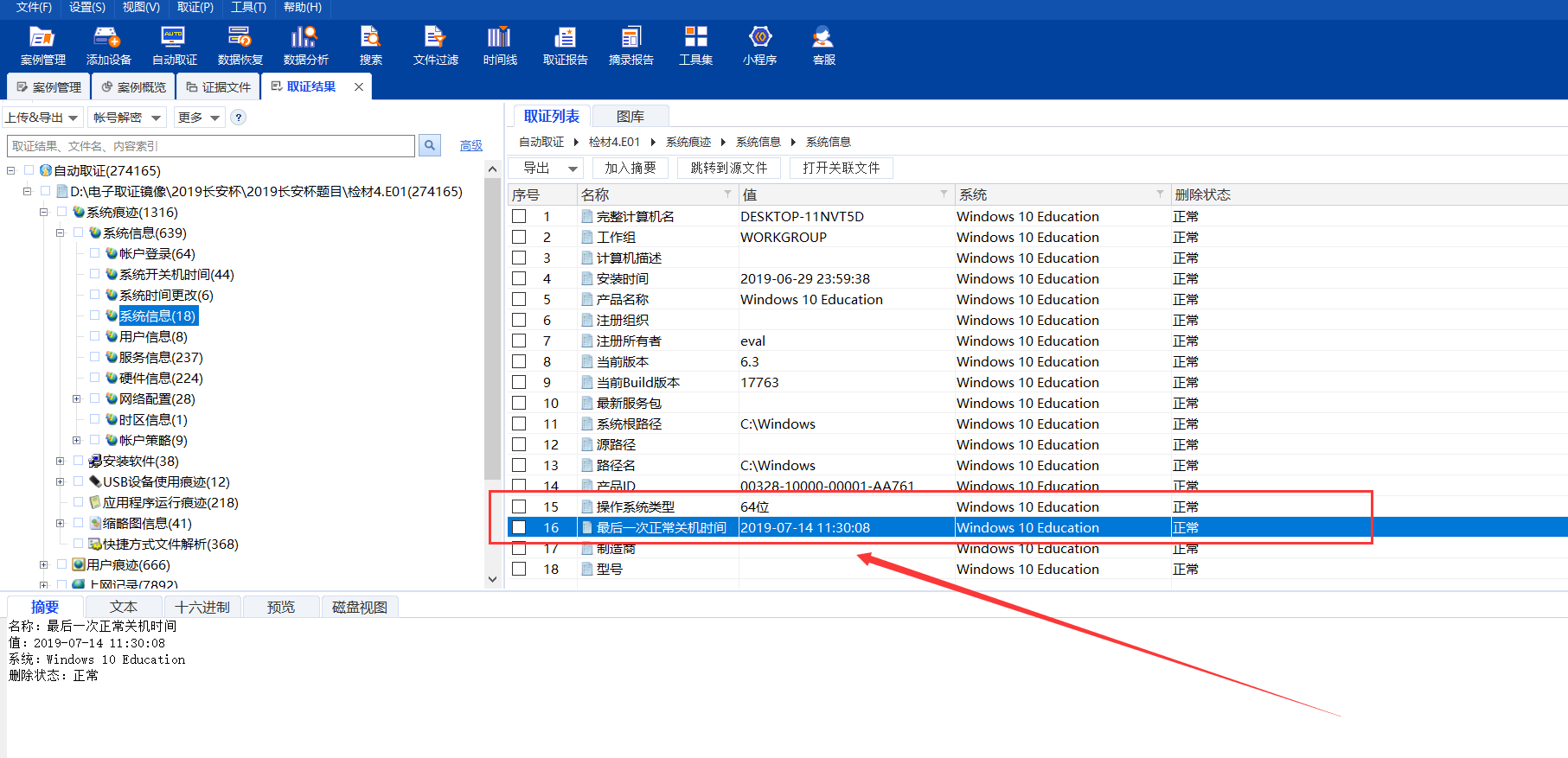
Task: Open 帐号解密 dropdown
Action: [x=127, y=118]
